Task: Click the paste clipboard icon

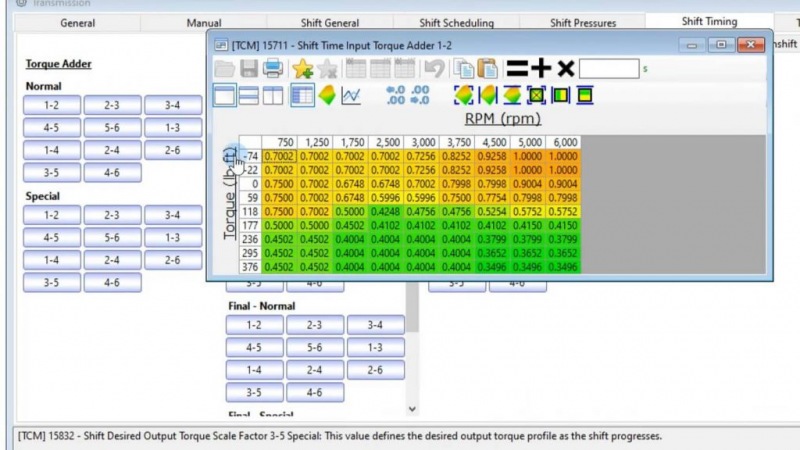Action: tap(488, 69)
